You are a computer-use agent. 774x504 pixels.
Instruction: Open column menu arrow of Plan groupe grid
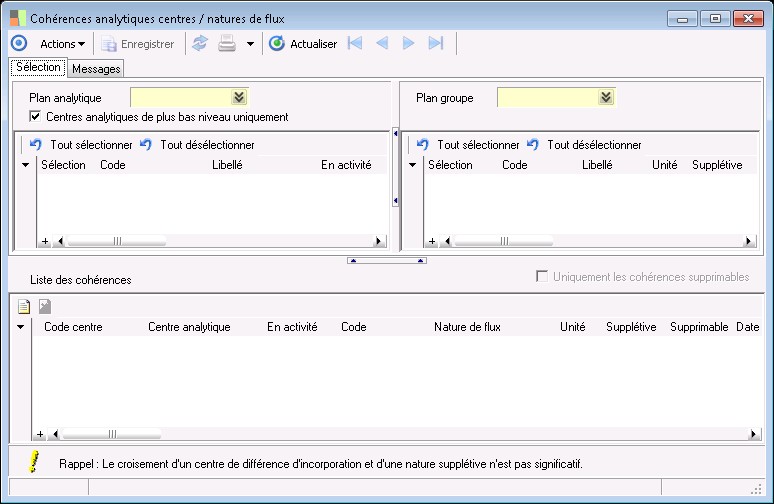pos(413,165)
